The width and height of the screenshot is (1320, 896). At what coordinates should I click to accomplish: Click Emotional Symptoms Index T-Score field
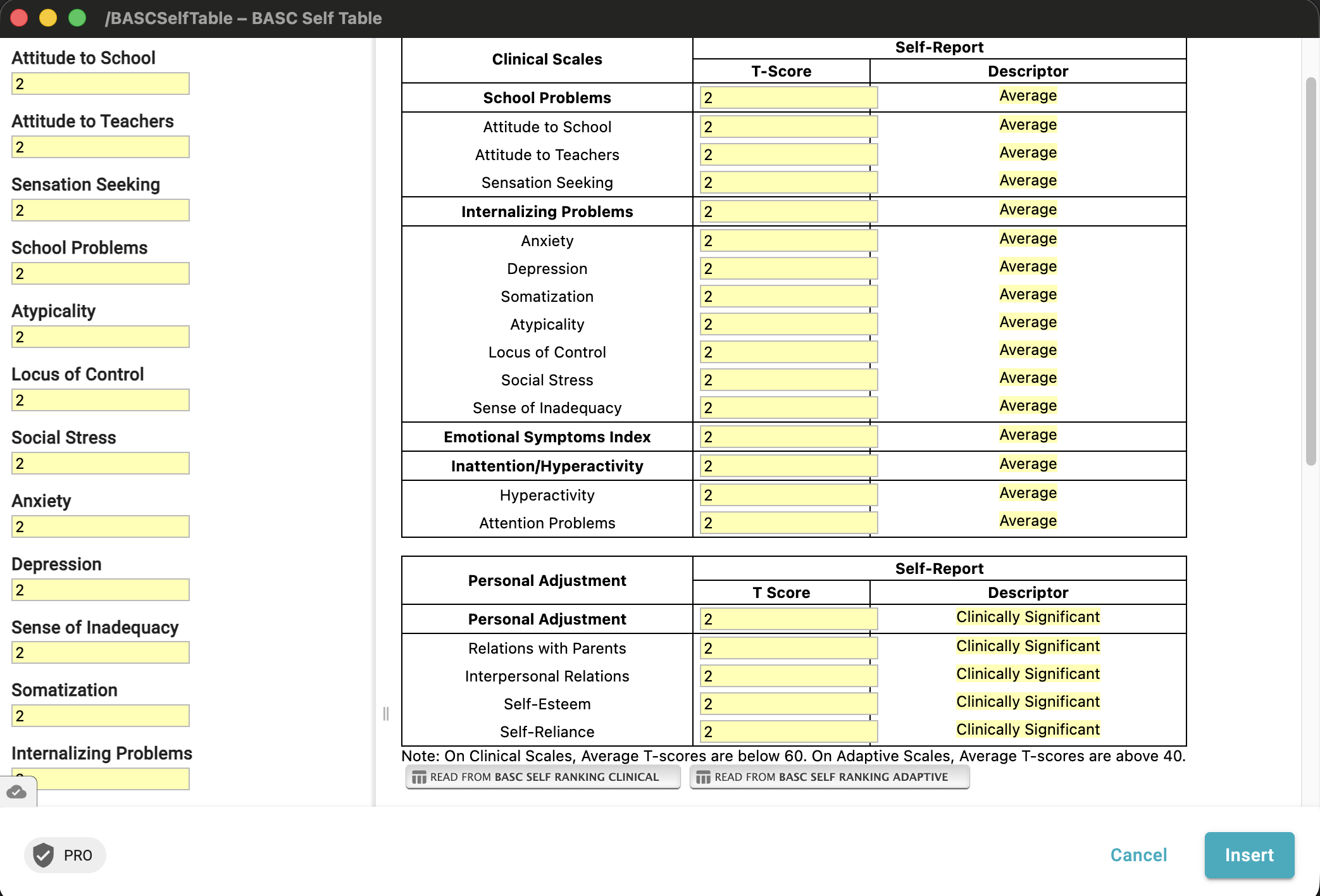[788, 437]
